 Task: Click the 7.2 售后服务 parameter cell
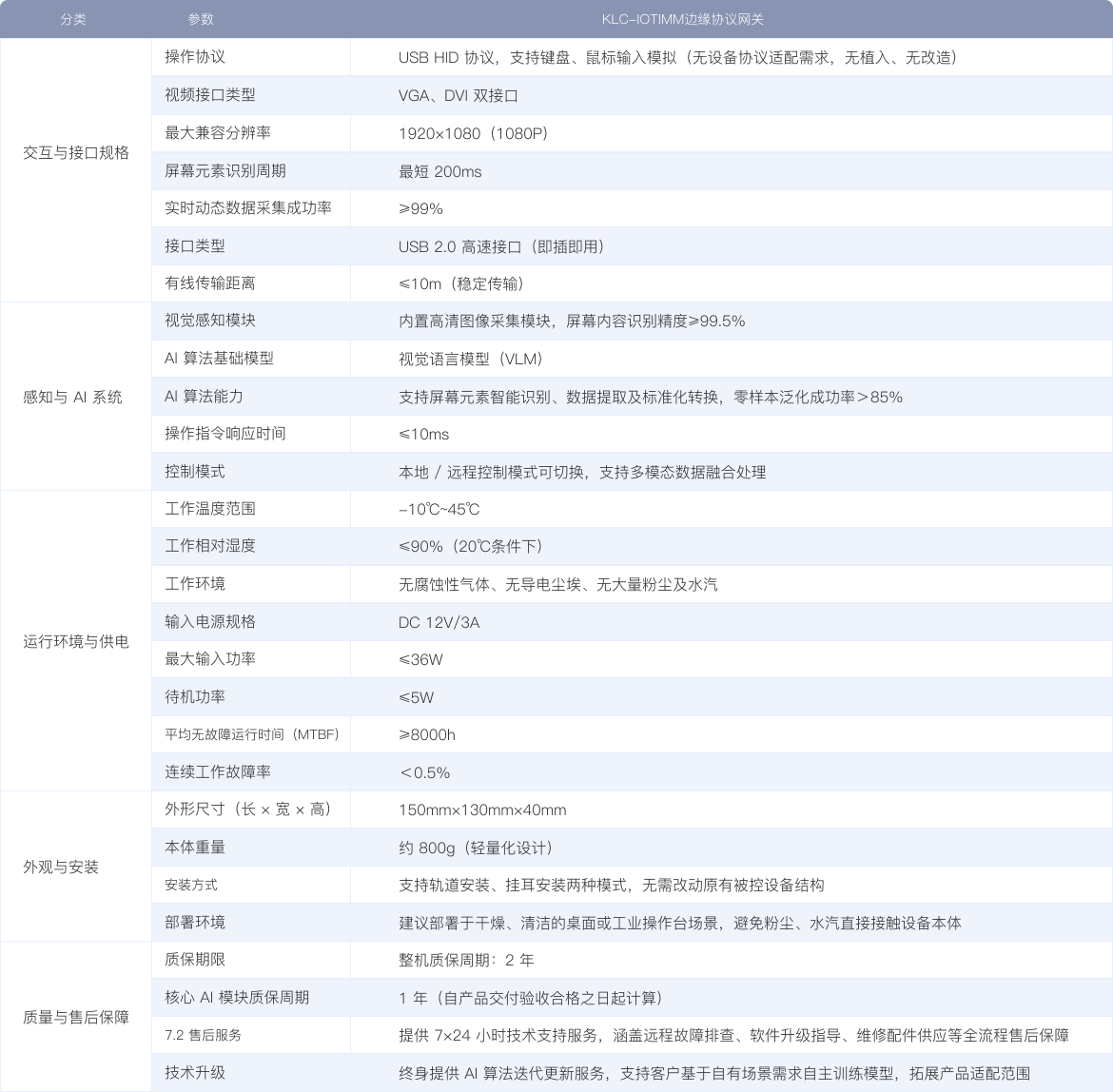203,1035
